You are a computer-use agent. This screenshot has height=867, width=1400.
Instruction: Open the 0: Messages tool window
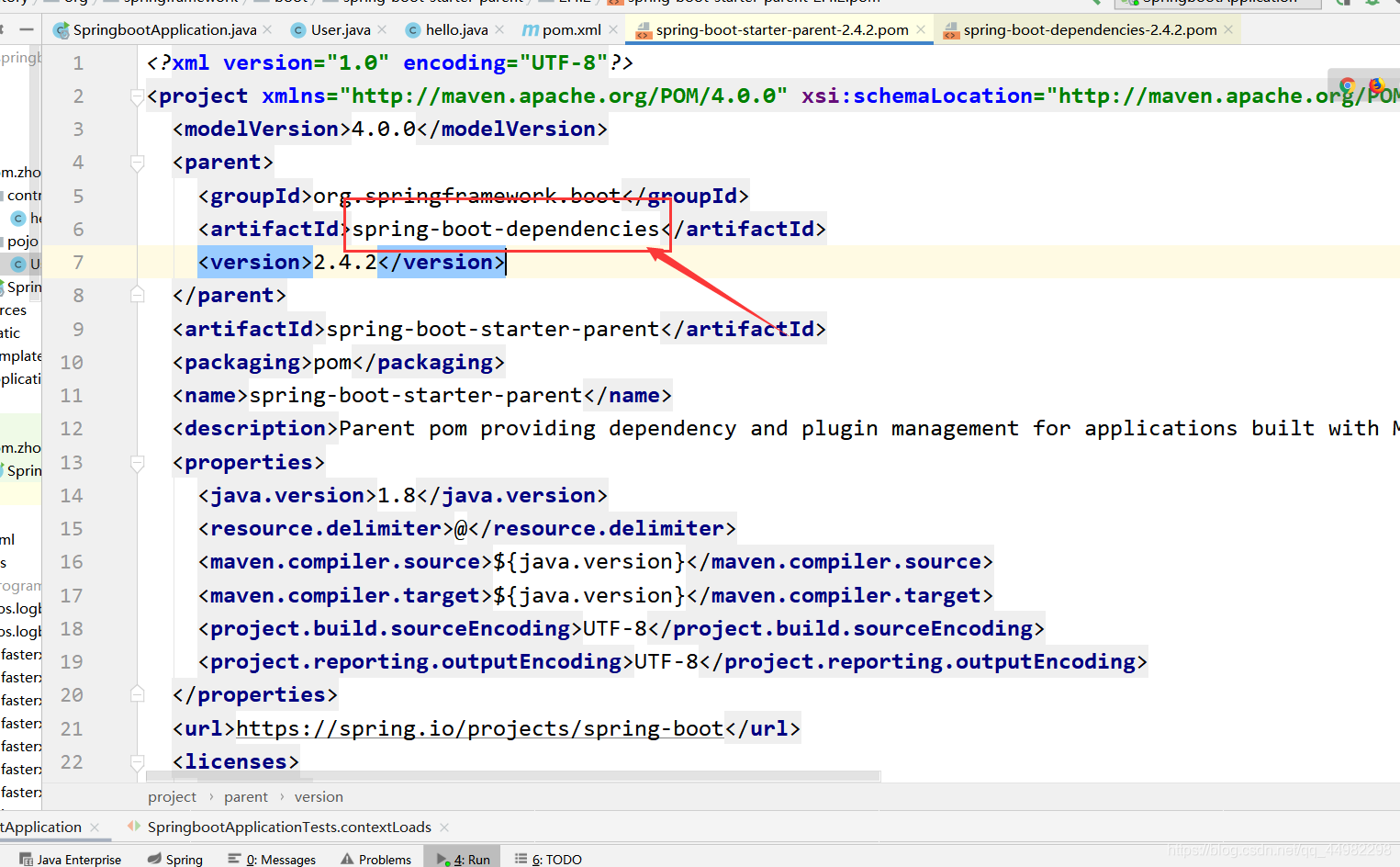click(272, 859)
